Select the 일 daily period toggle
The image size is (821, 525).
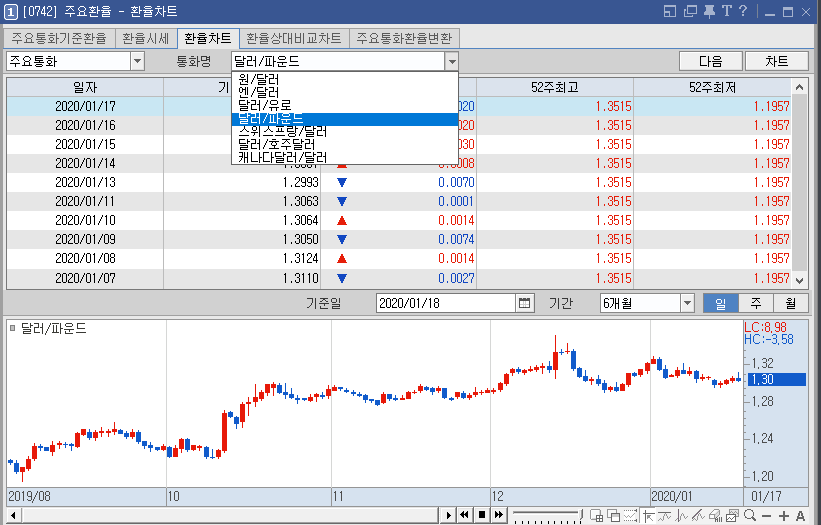[720, 303]
